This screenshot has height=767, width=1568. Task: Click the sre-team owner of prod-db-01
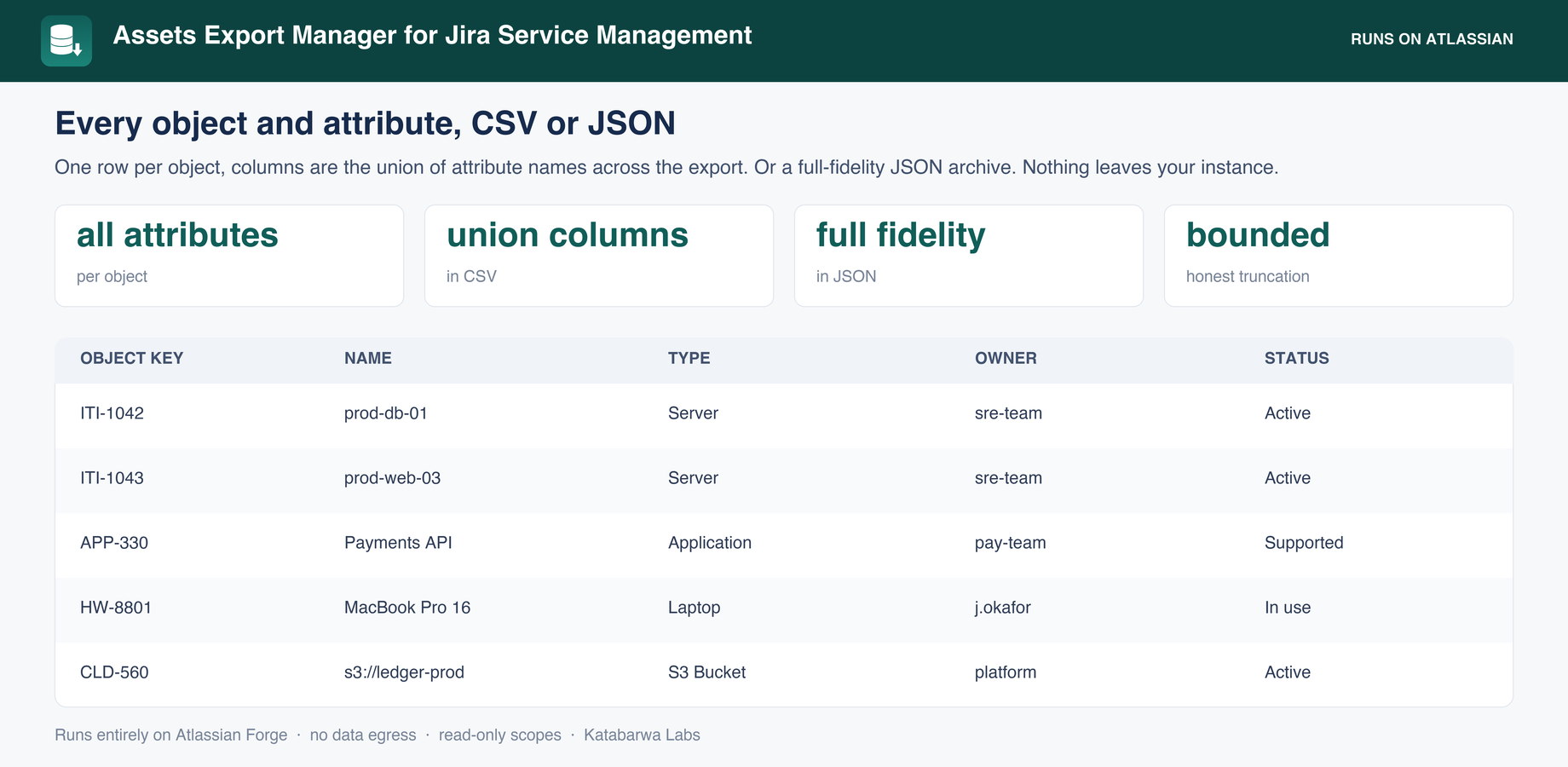click(x=1009, y=413)
